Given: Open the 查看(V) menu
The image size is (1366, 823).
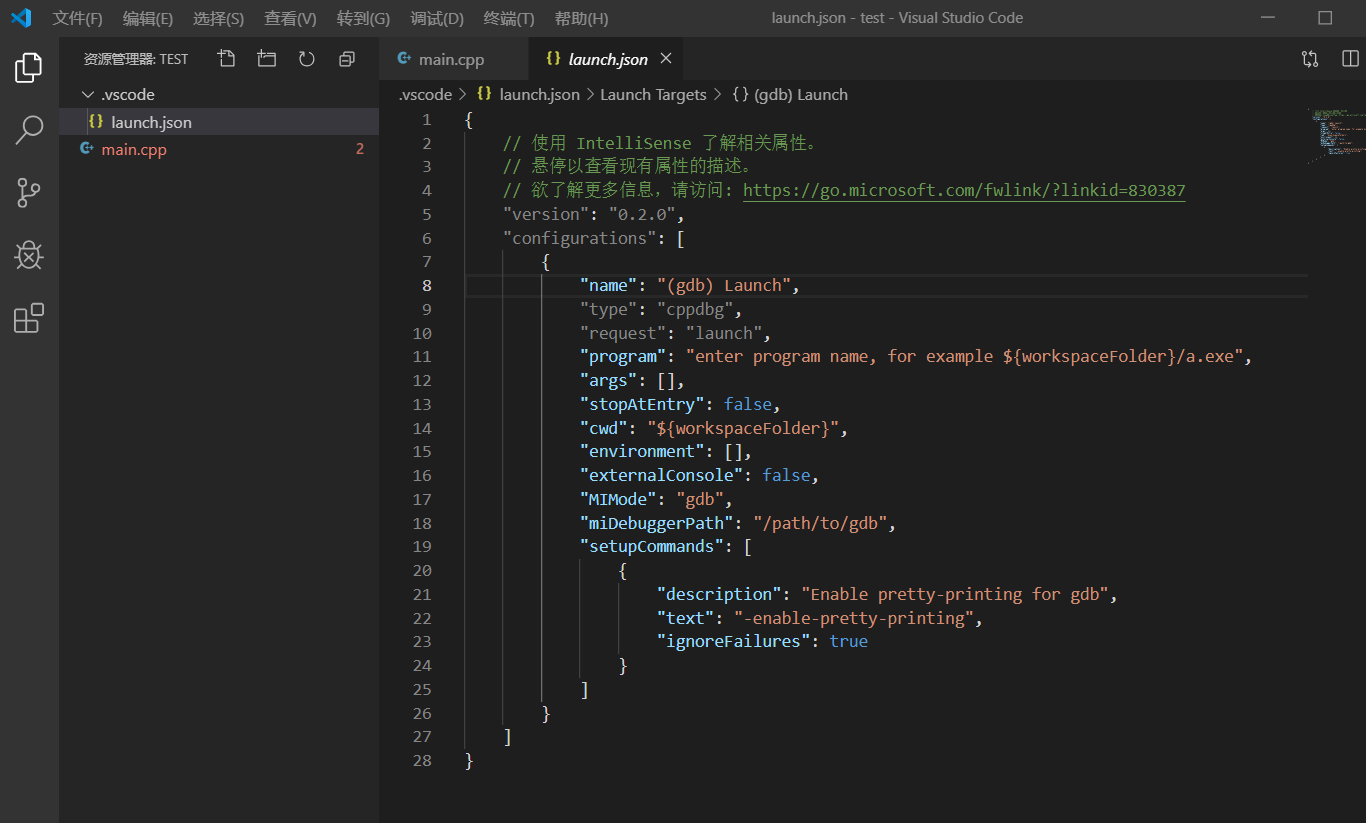Looking at the screenshot, I should pos(290,18).
